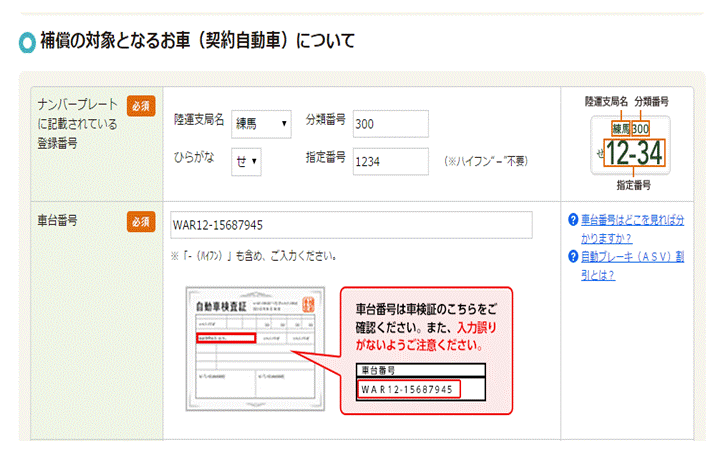Image resolution: width=718 pixels, height=453 pixels.
Task: Click the ※ハイフン不要 note beside 指定番号
Action: (x=485, y=162)
